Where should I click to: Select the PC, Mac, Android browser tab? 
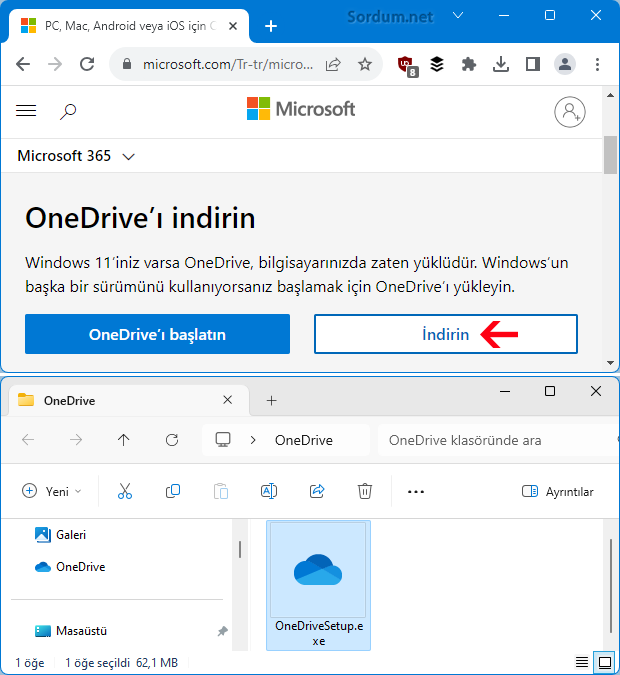pyautogui.click(x=129, y=26)
